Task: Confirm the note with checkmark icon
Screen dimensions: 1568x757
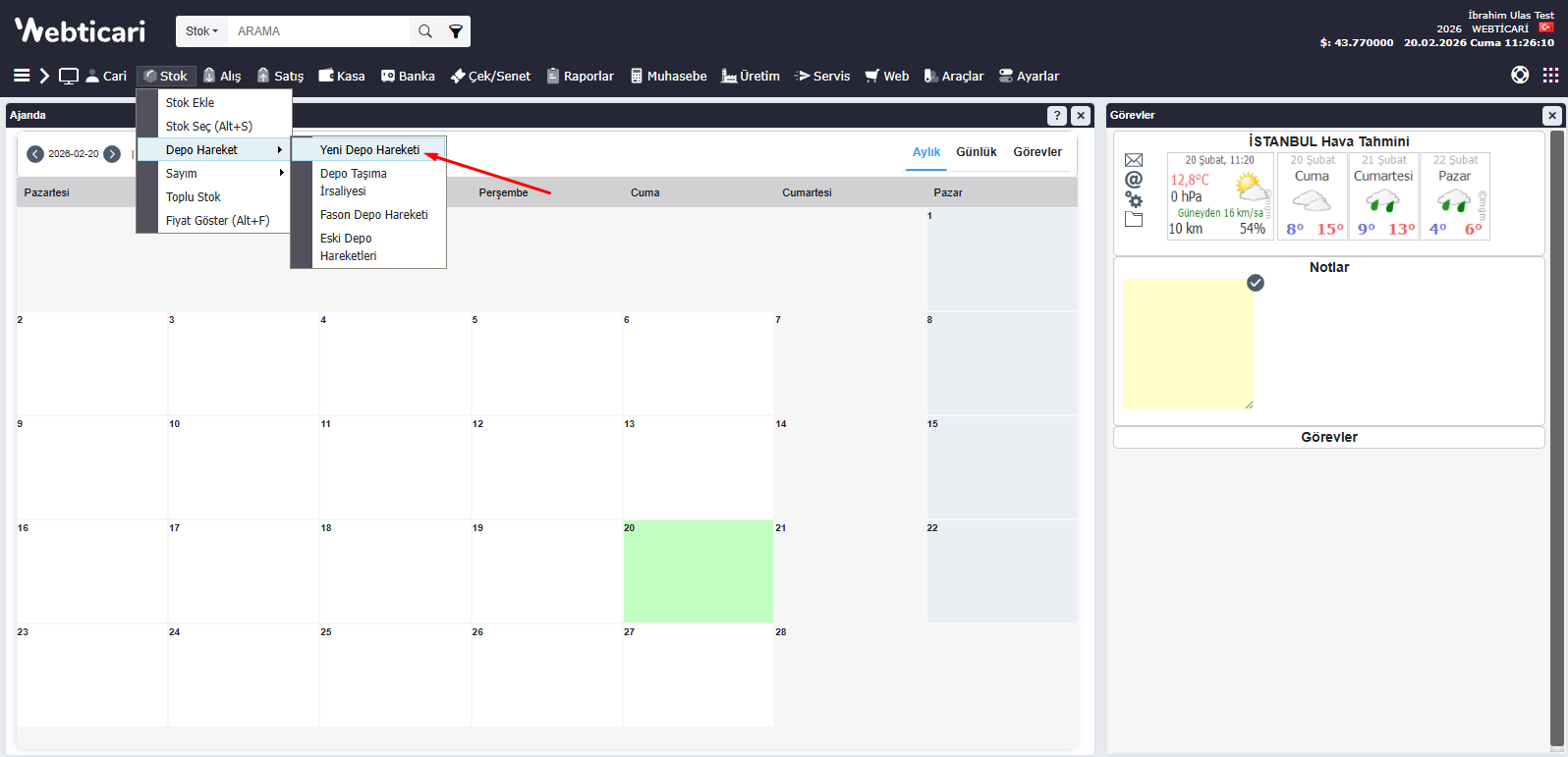Action: (x=1256, y=283)
